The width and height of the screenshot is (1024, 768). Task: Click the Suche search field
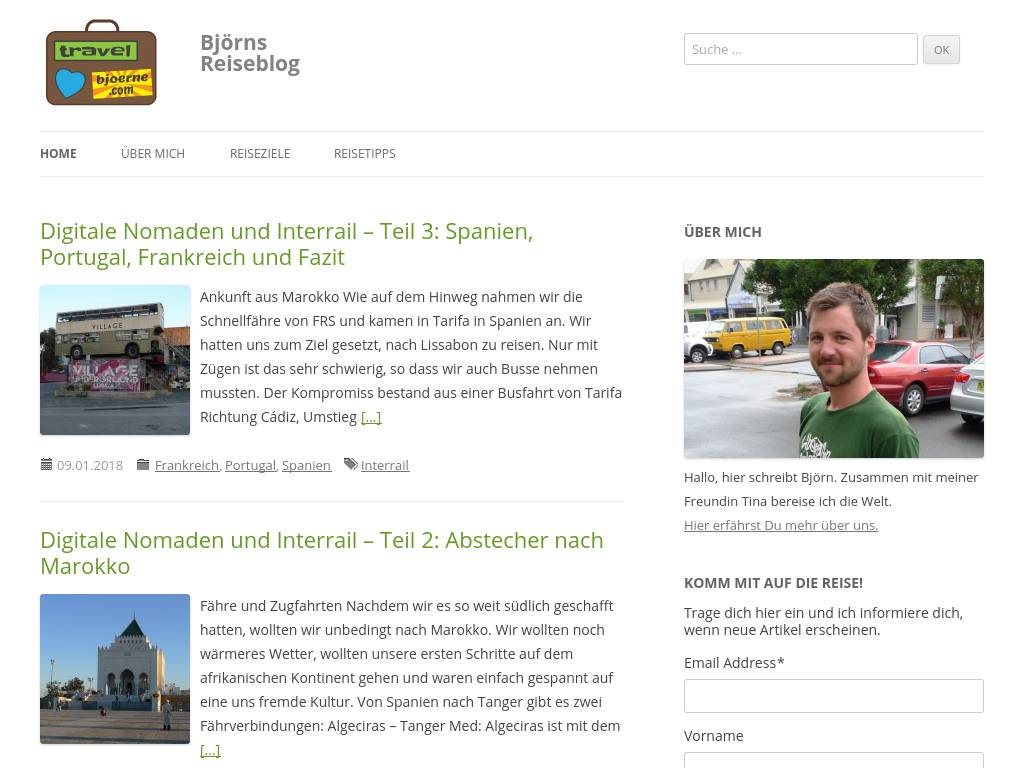tap(801, 49)
